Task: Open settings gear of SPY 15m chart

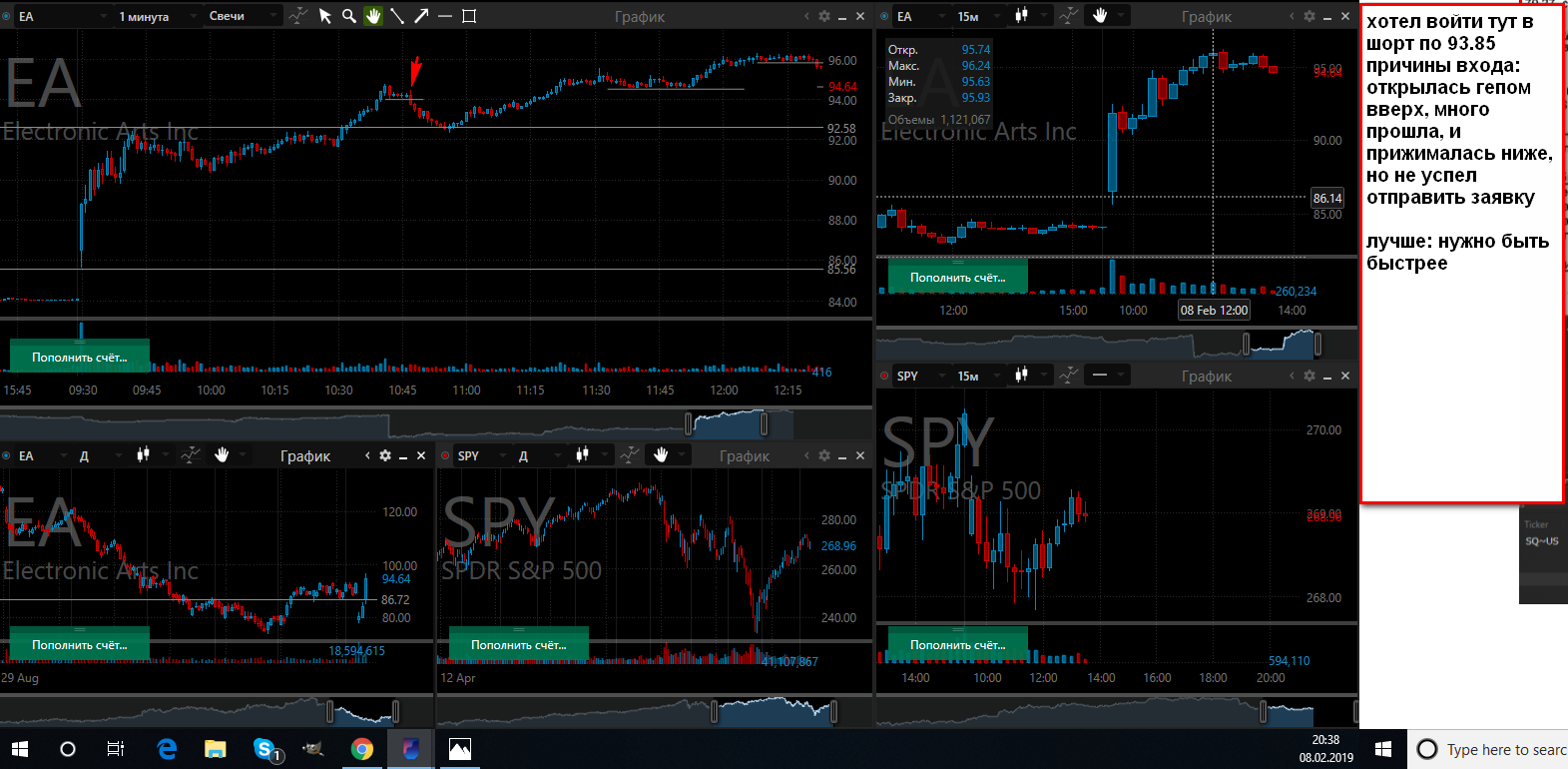Action: pyautogui.click(x=1309, y=376)
